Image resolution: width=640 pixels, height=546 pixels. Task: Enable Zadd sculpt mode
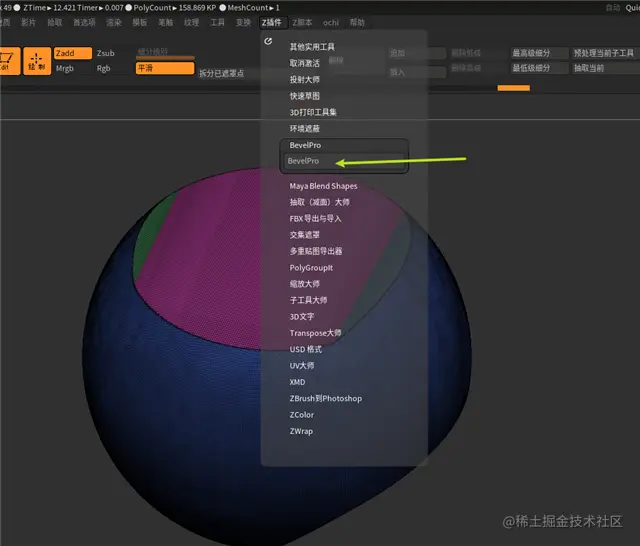tap(73, 53)
